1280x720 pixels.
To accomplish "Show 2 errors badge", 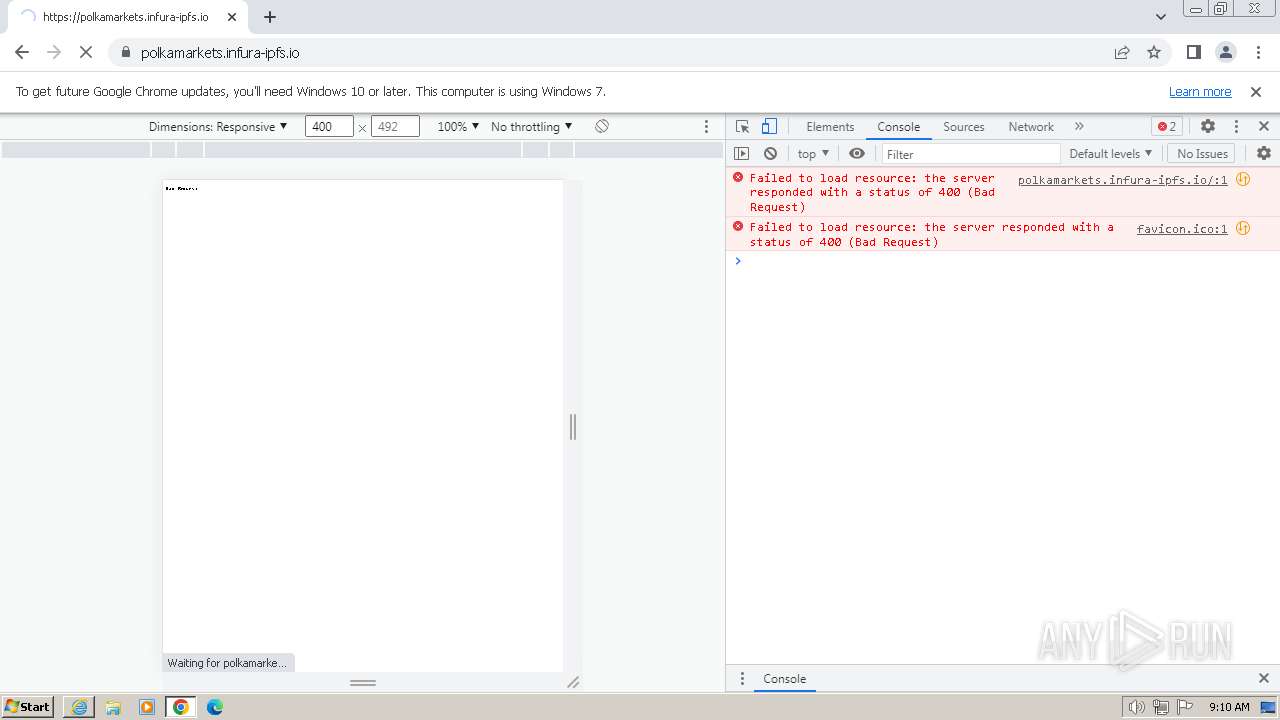I will [x=1167, y=126].
